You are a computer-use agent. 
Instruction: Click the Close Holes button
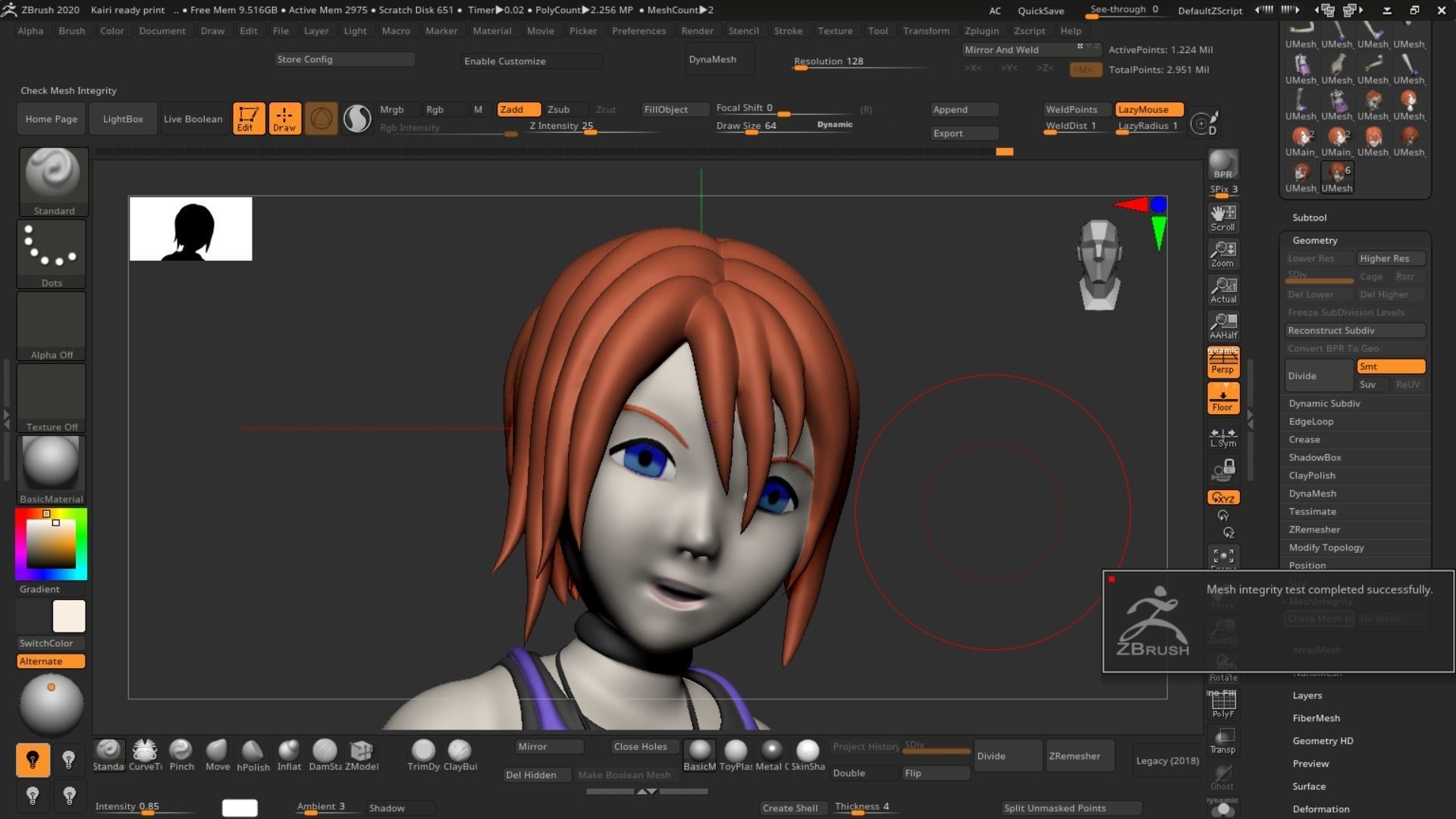click(x=645, y=746)
